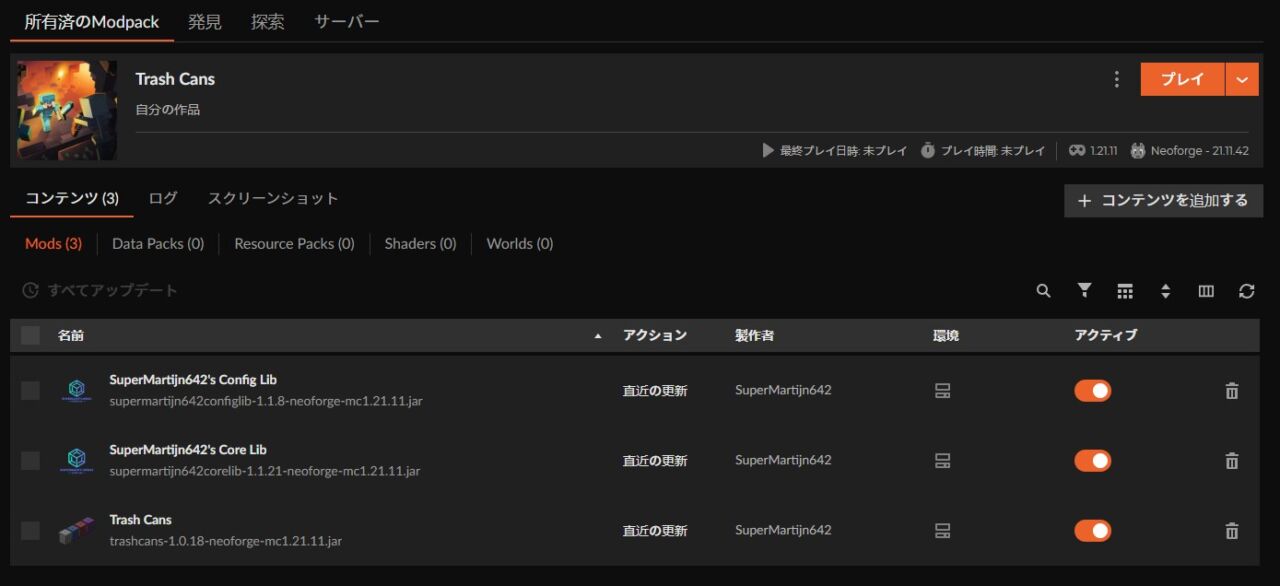Click the Config Lib mod logo icon
Image resolution: width=1280 pixels, height=586 pixels.
(77, 390)
